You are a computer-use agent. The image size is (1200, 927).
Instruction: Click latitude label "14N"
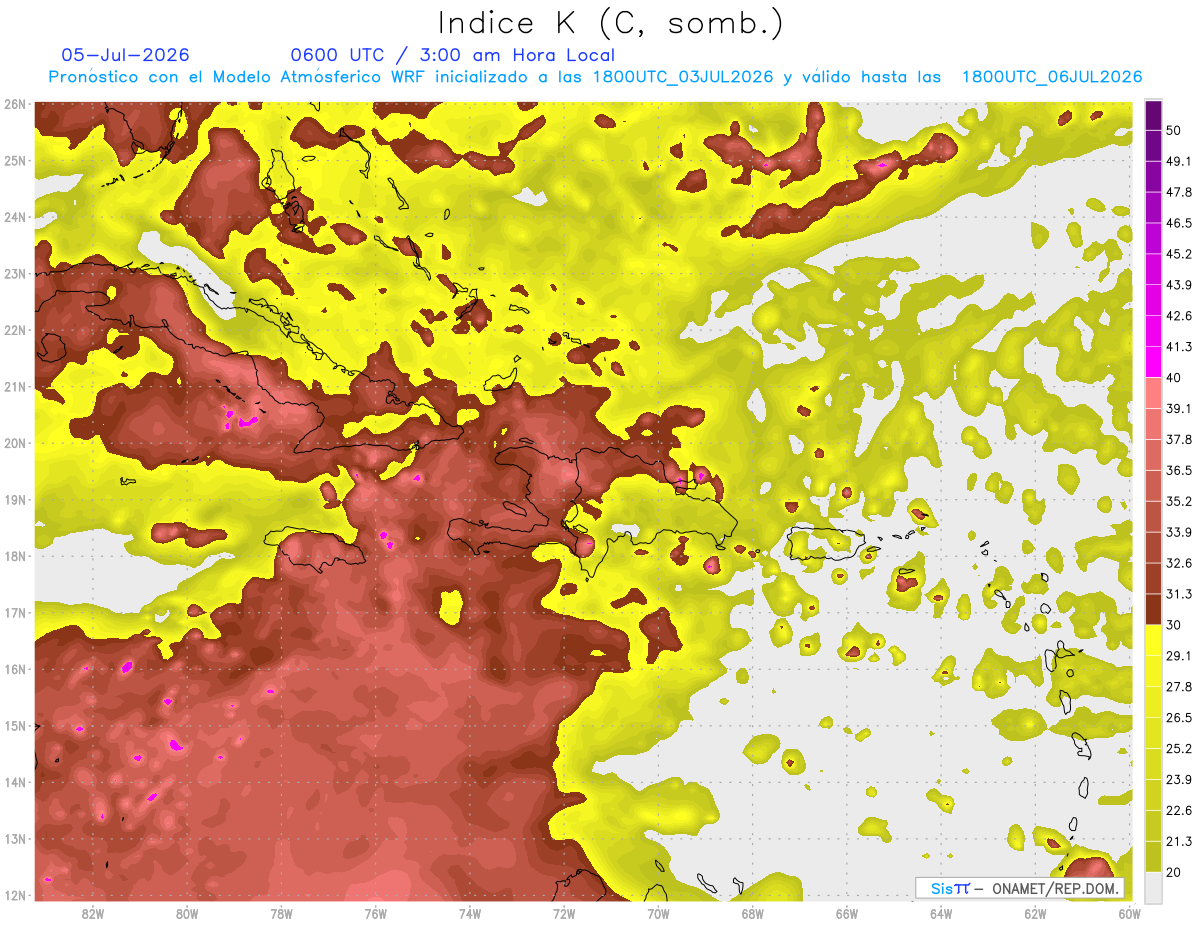click(14, 782)
